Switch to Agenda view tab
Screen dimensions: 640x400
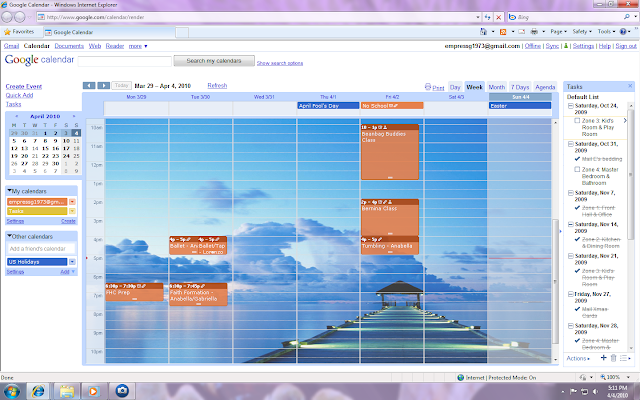(x=545, y=87)
